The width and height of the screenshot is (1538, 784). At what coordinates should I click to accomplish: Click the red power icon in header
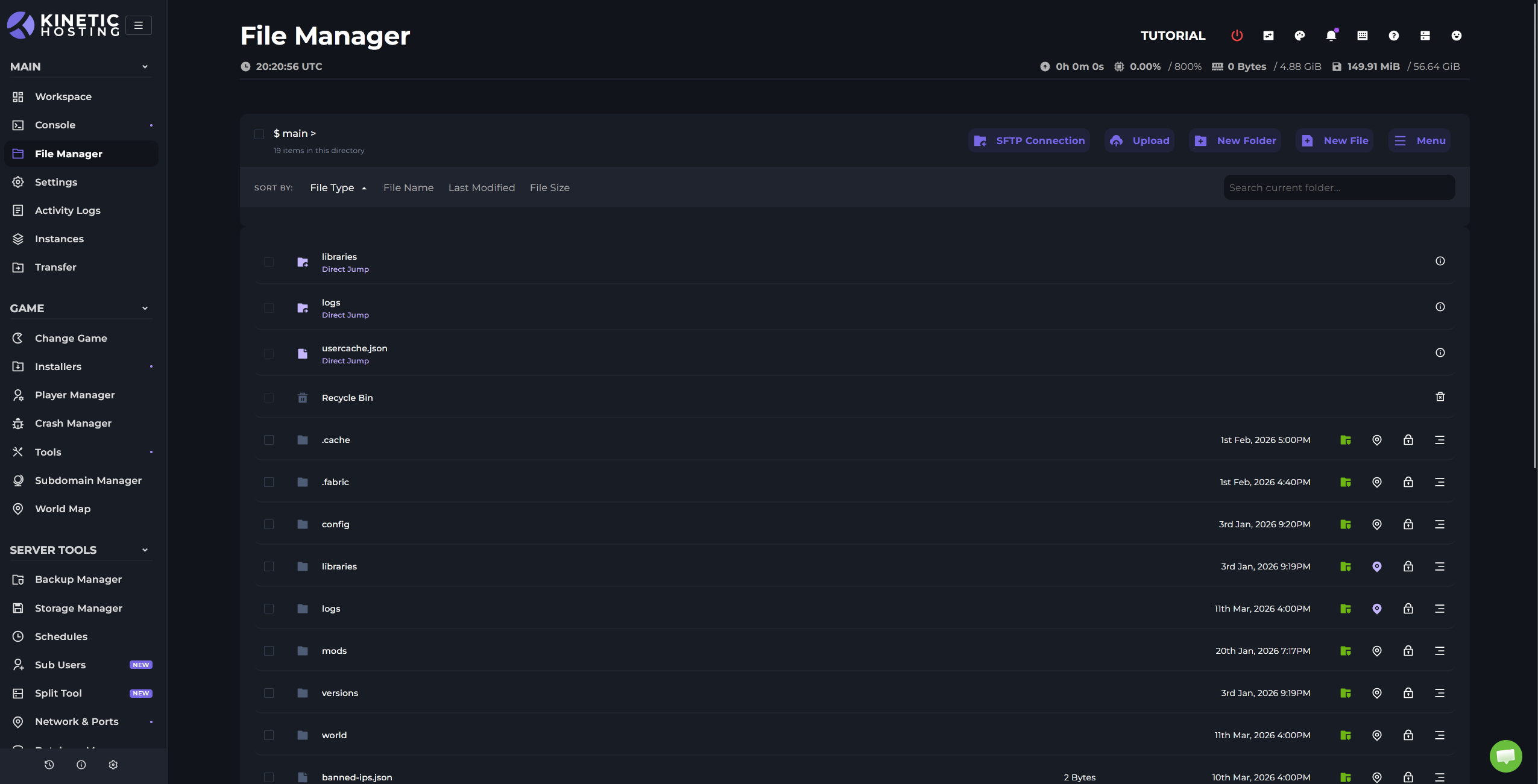tap(1237, 36)
